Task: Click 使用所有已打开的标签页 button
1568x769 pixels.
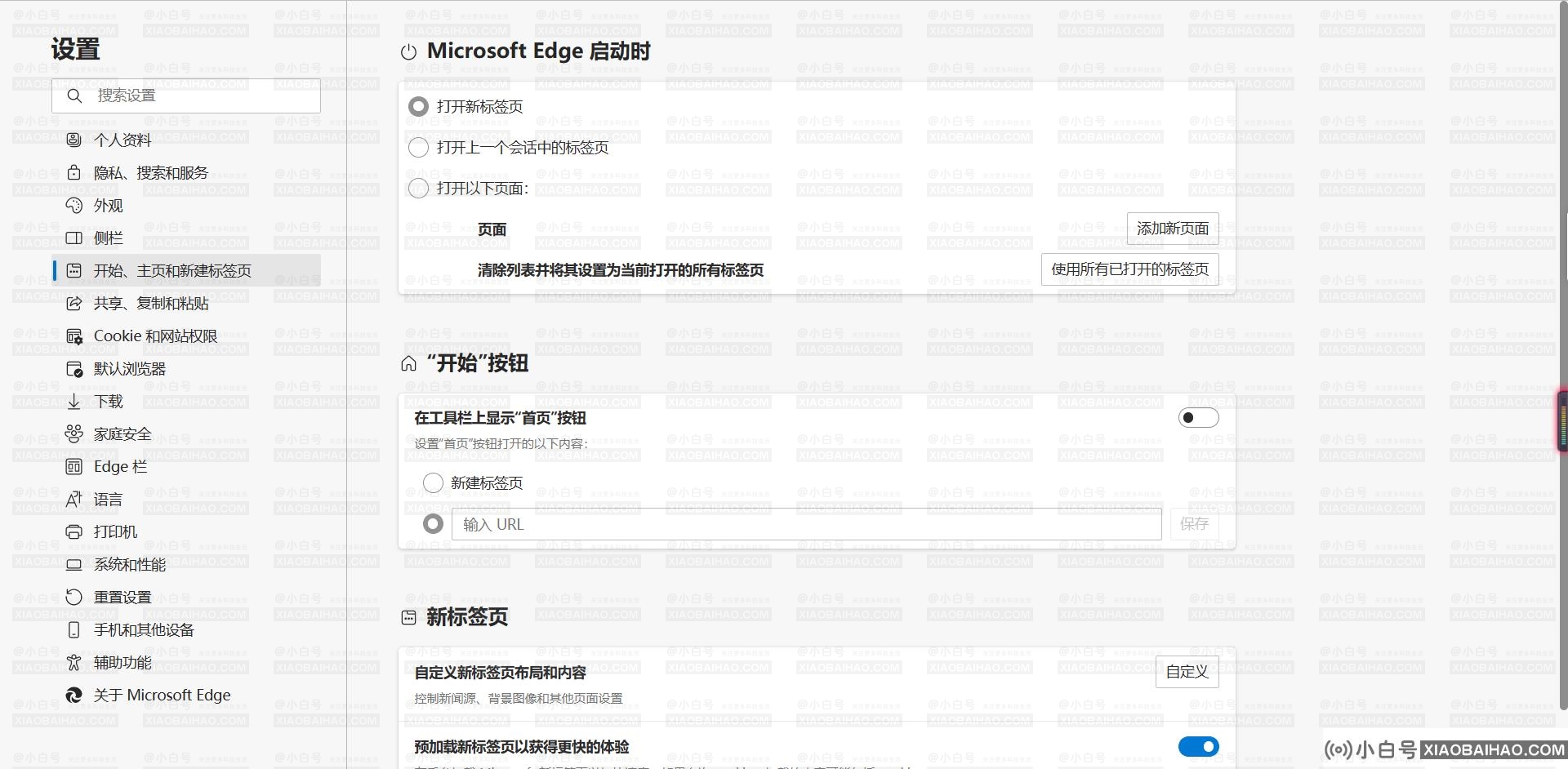Action: click(x=1130, y=269)
